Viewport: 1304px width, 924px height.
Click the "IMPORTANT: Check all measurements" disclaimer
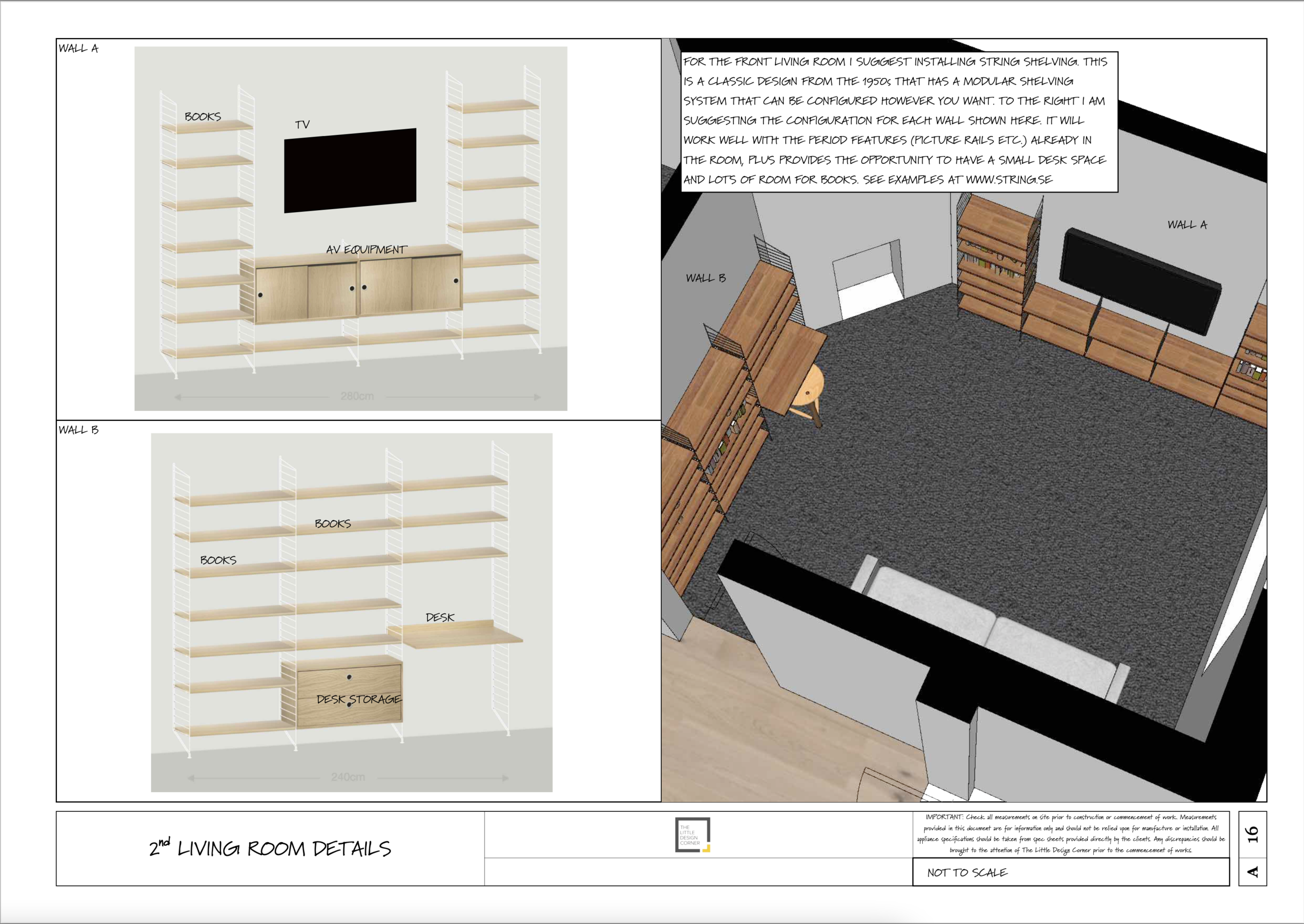(x=1071, y=834)
